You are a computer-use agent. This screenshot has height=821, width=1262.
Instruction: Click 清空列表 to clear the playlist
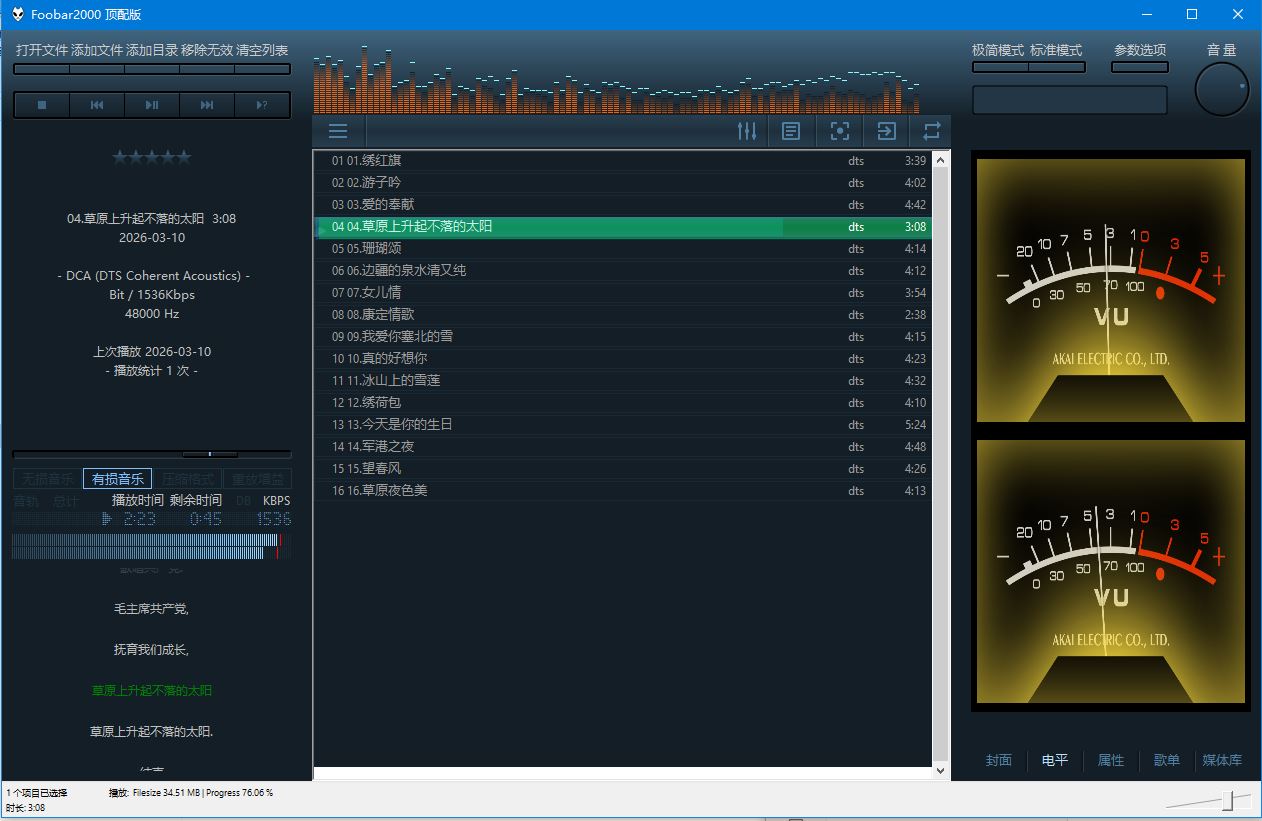(x=263, y=50)
